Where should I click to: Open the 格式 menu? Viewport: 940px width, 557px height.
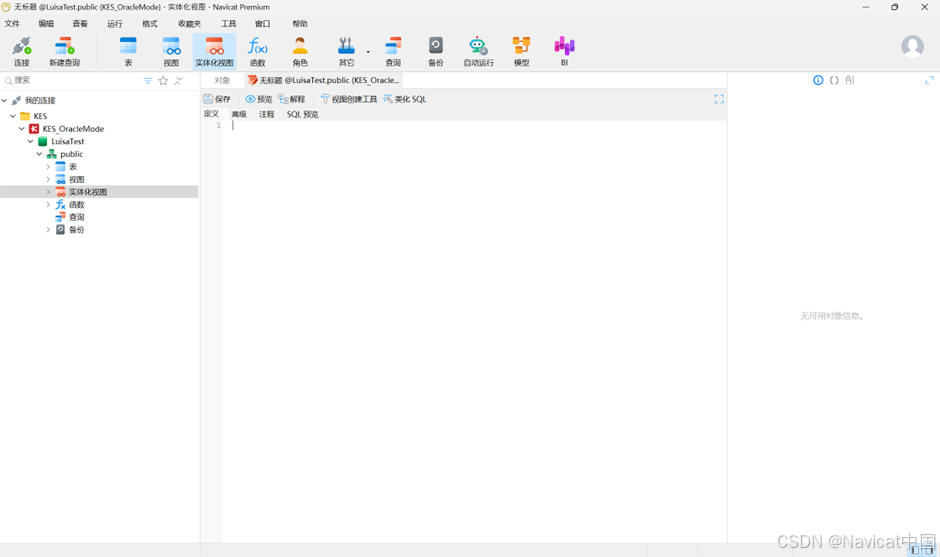click(x=149, y=23)
